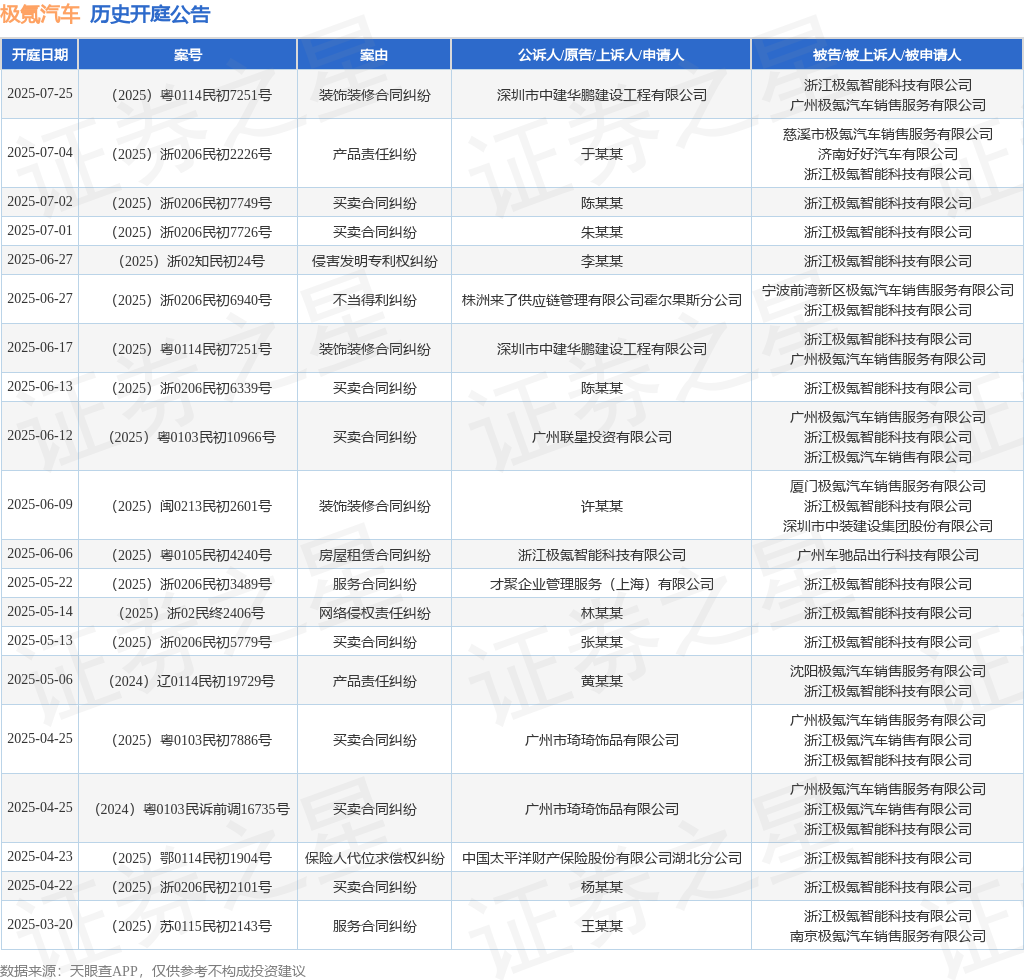
Task: Click defendant 厦门极氪汽车销售服务有限公司
Action: pyautogui.click(x=888, y=486)
